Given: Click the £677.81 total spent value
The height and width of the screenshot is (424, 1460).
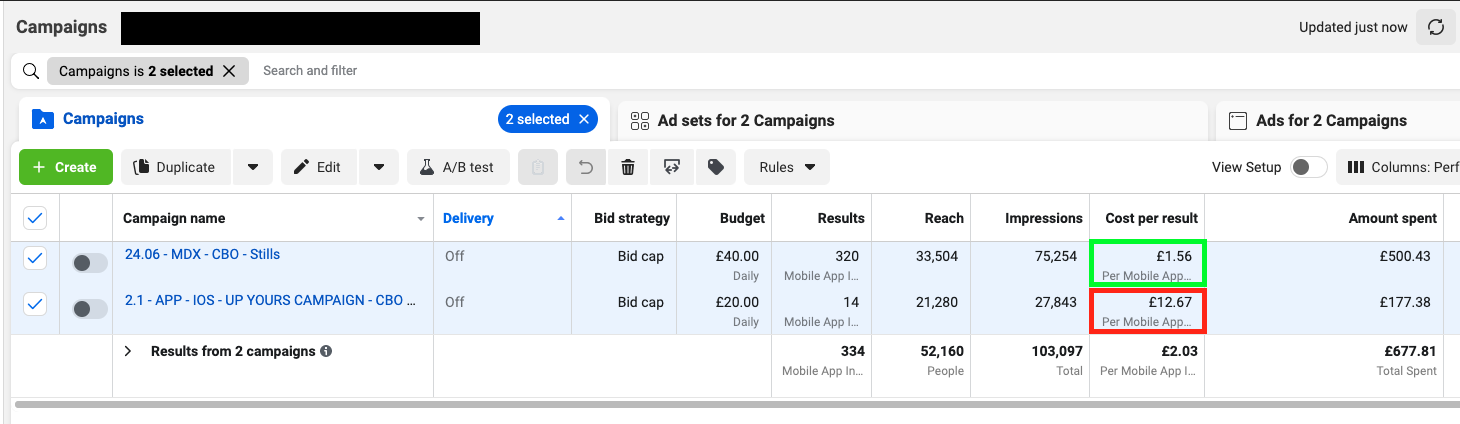Looking at the screenshot, I should tap(1408, 351).
